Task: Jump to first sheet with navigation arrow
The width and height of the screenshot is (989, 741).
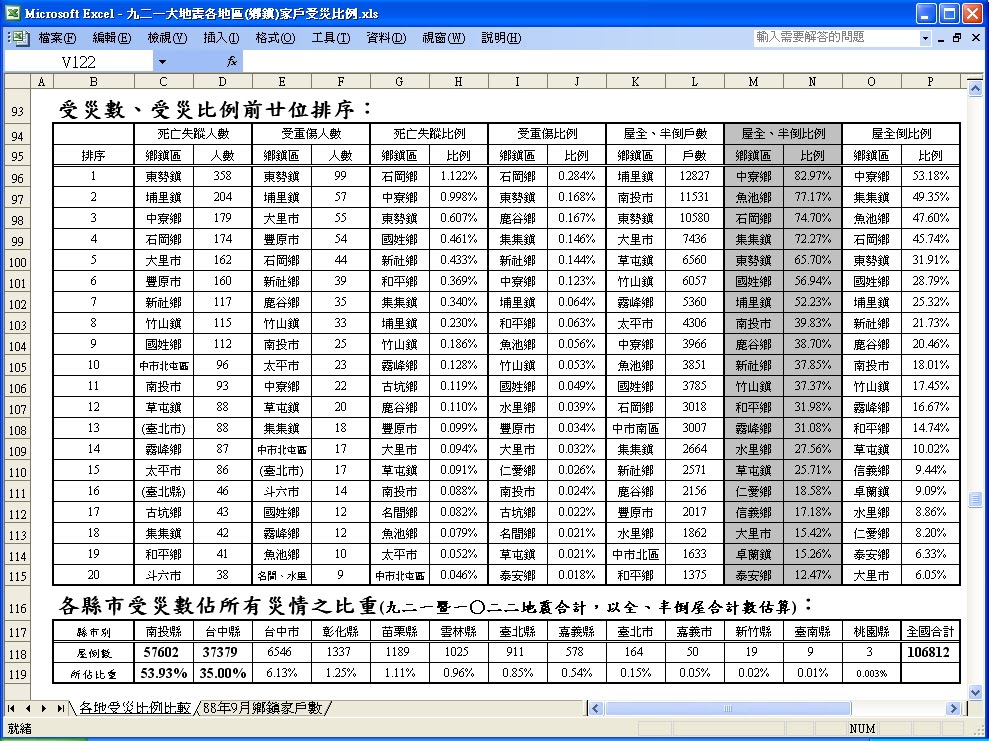Action: 12,706
